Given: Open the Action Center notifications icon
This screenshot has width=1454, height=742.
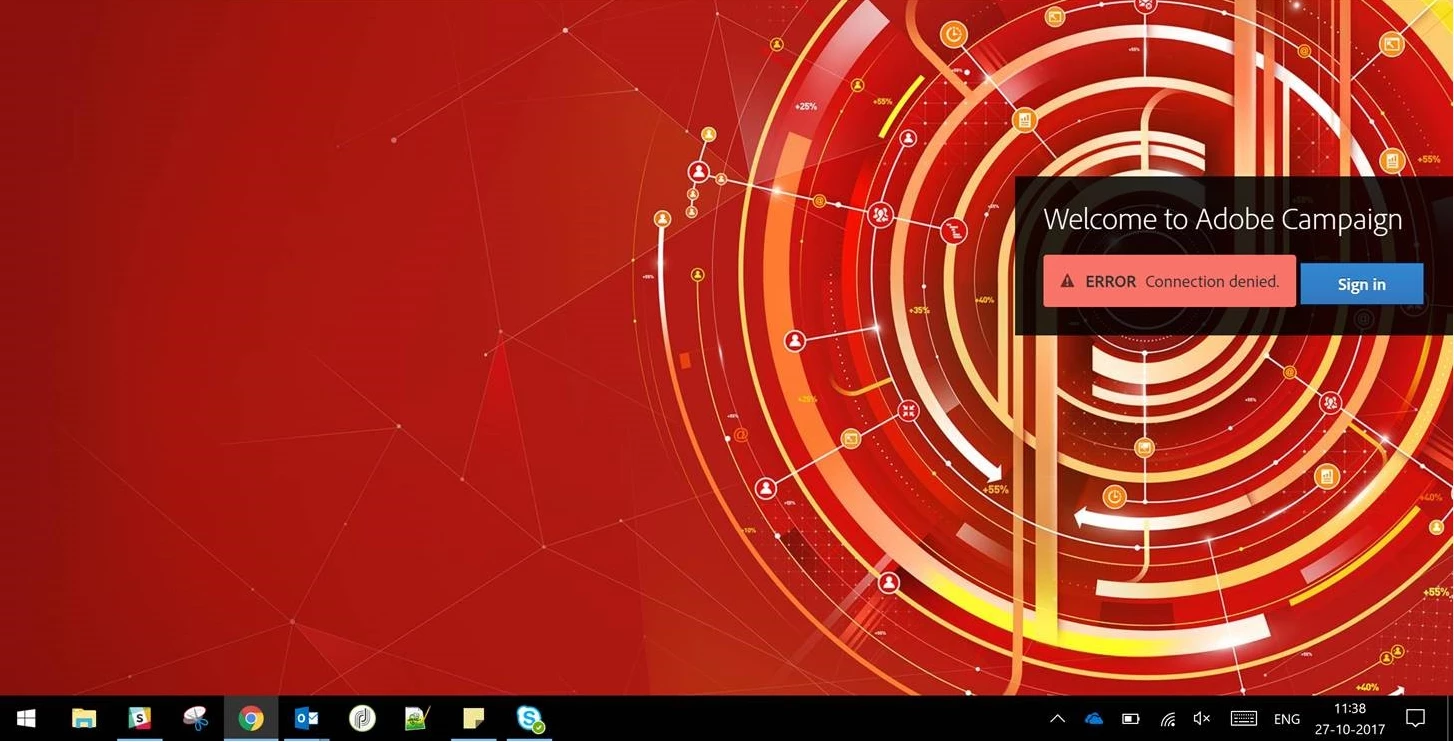Looking at the screenshot, I should coord(1415,719).
